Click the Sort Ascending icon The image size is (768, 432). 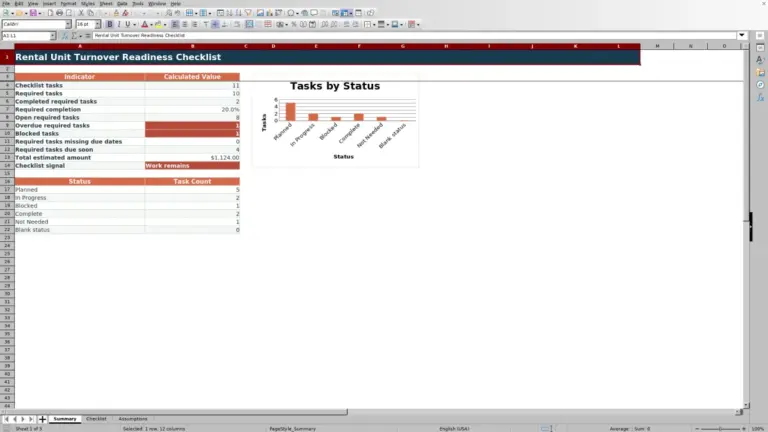click(x=229, y=13)
